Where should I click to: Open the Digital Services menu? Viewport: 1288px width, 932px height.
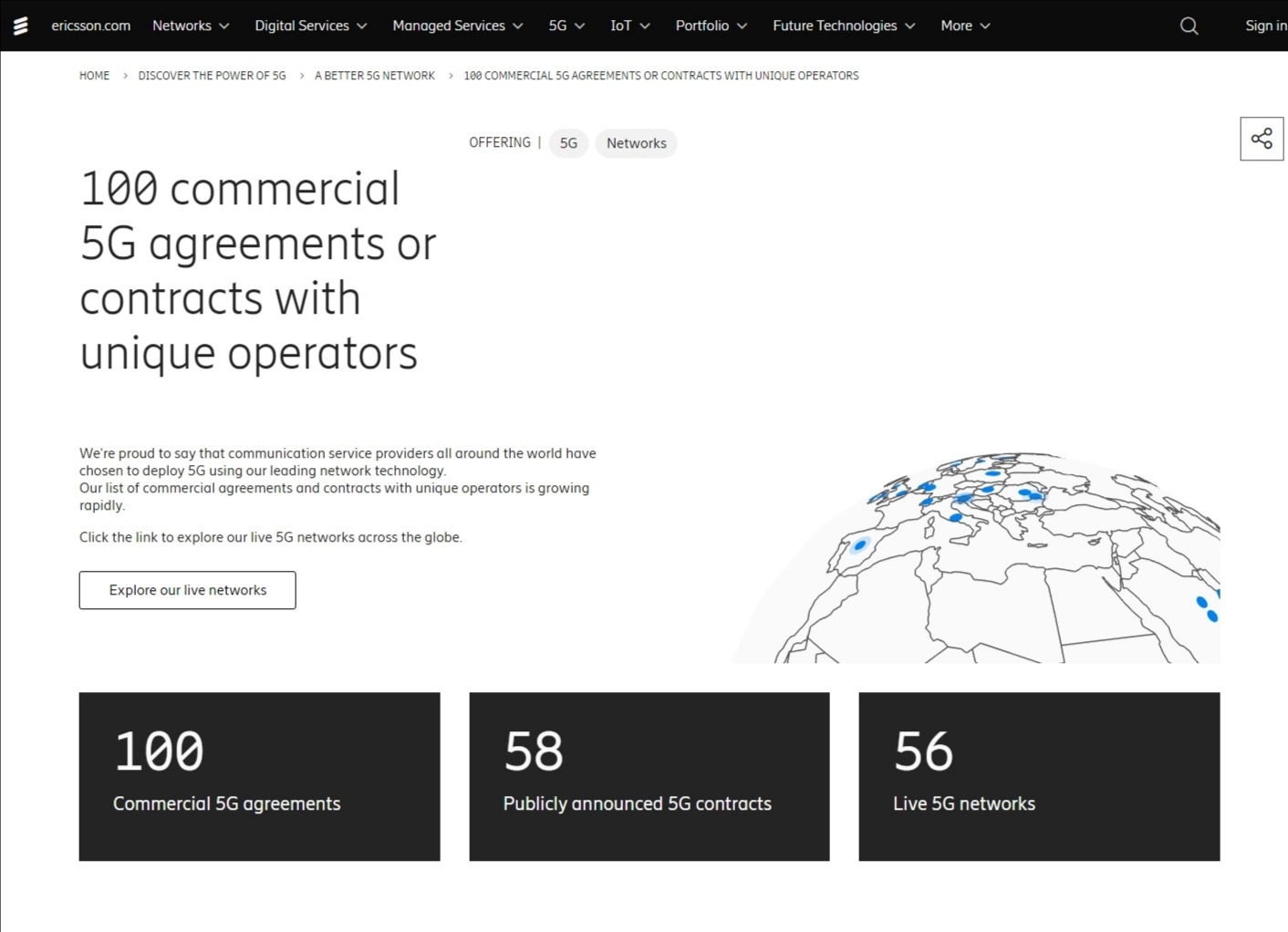tap(311, 26)
